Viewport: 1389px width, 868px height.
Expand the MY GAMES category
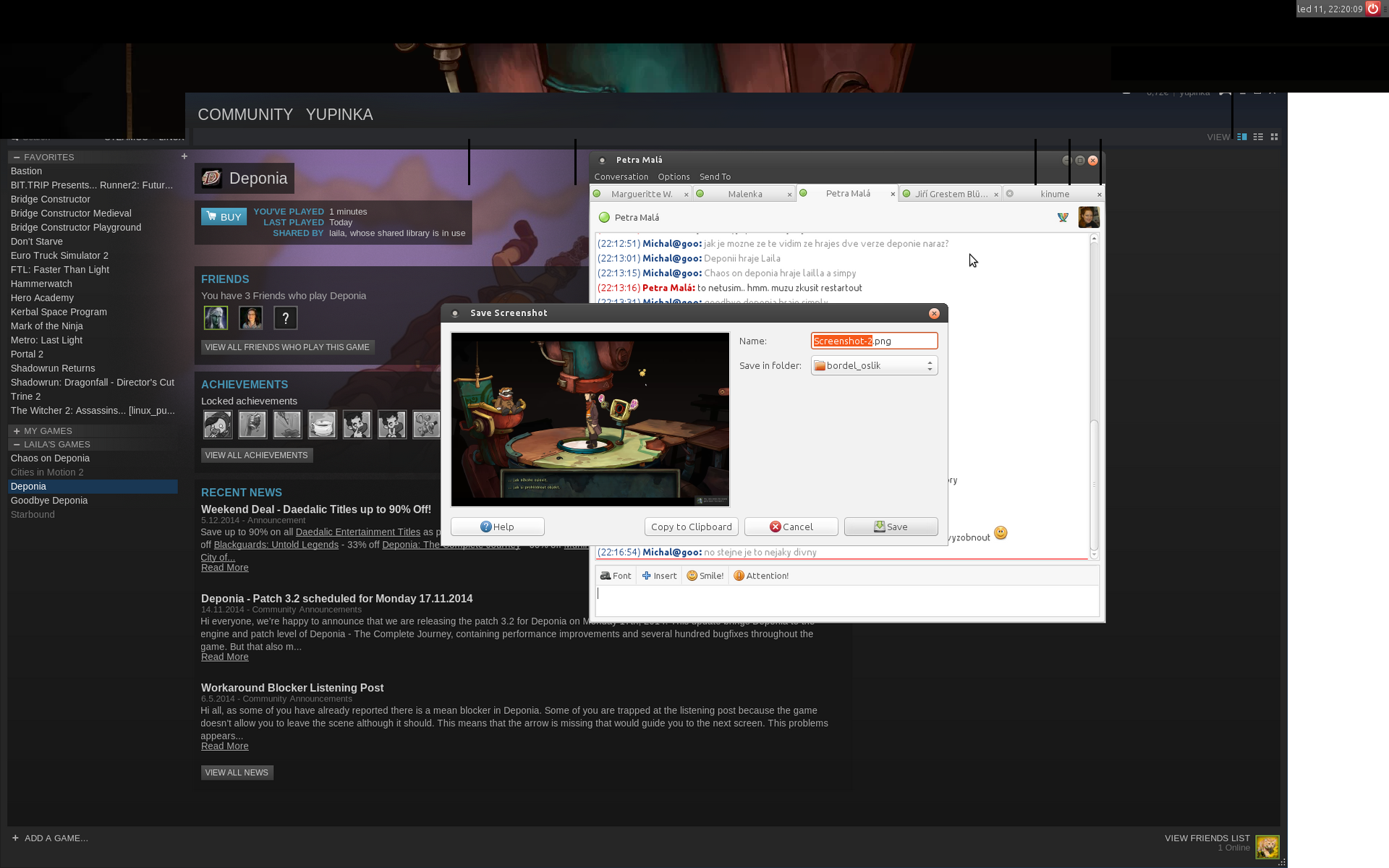[x=16, y=431]
